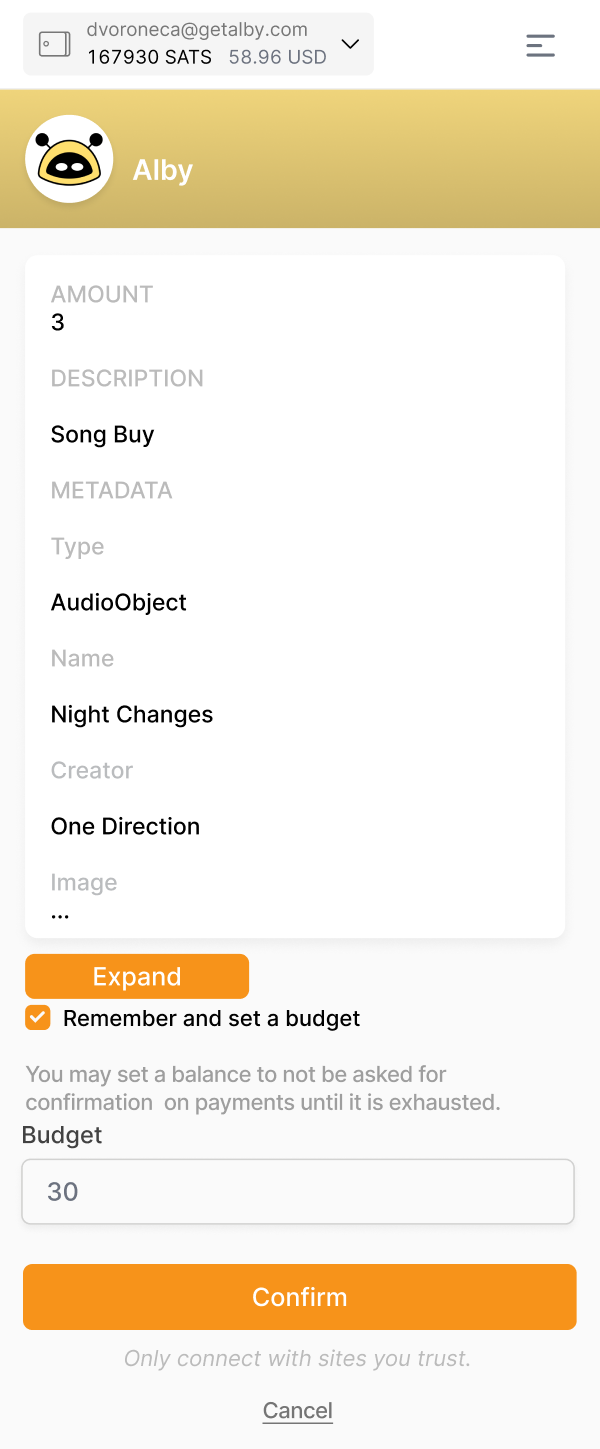Open account selector dvoroneca@getalby.com

[198, 44]
